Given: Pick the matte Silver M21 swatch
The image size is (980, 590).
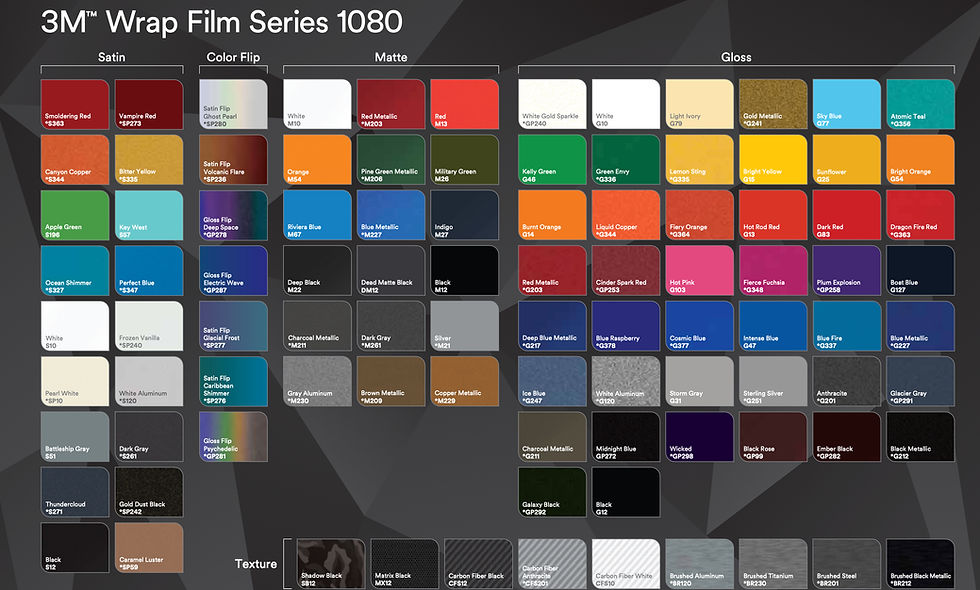Looking at the screenshot, I should pos(465,326).
